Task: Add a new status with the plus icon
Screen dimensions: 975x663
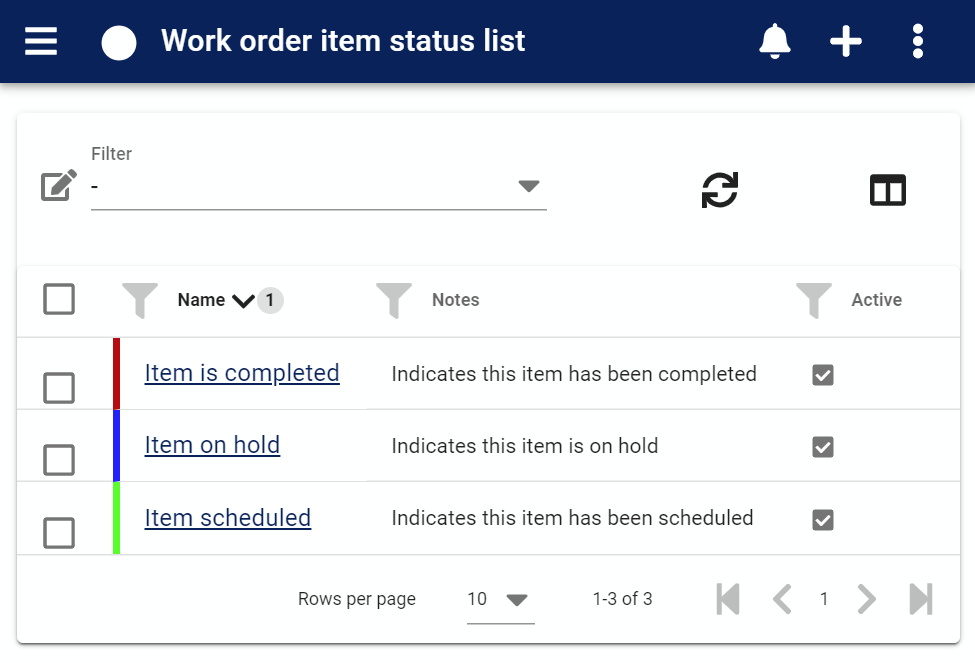Action: click(846, 41)
